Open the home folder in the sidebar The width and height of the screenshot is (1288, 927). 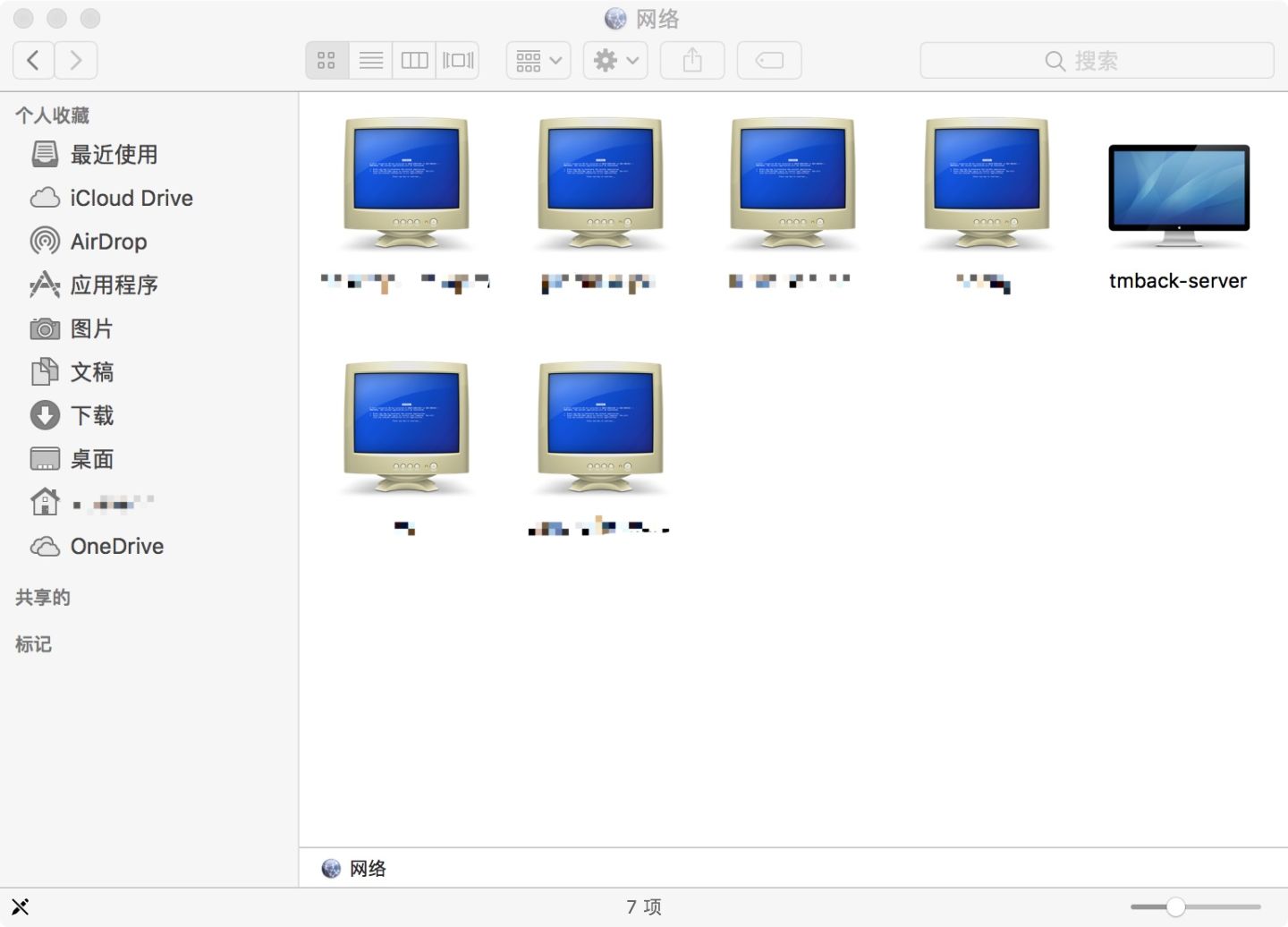point(148,503)
